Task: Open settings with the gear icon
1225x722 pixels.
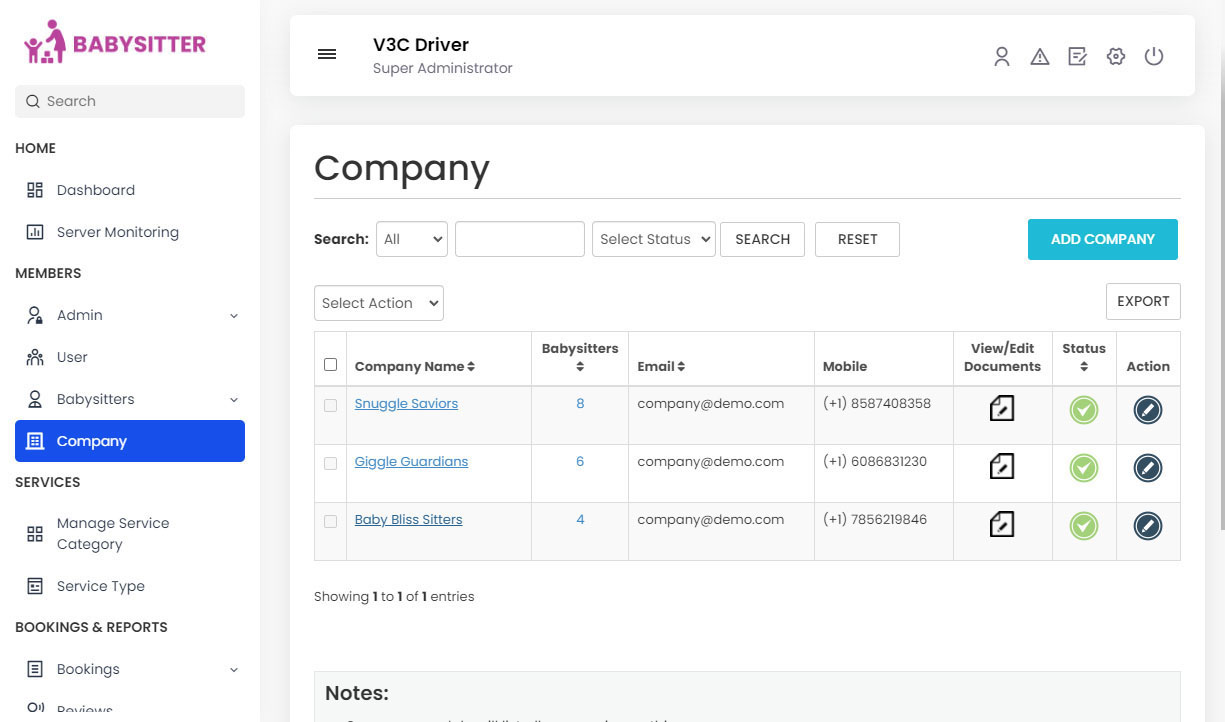Action: [1115, 57]
